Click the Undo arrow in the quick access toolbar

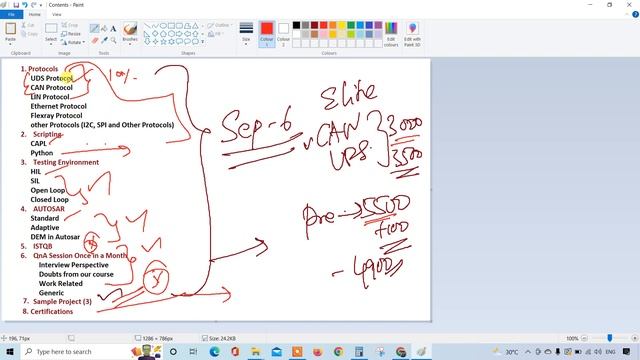tap(24, 5)
